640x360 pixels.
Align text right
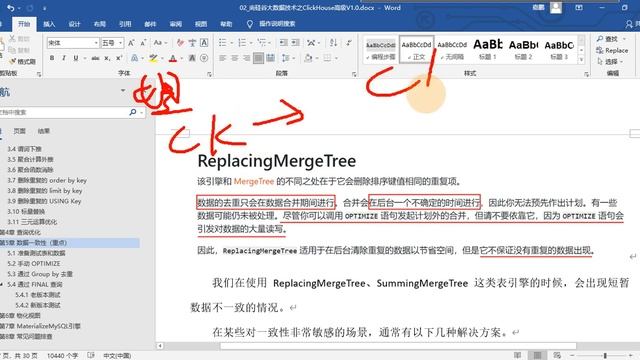coord(246,58)
